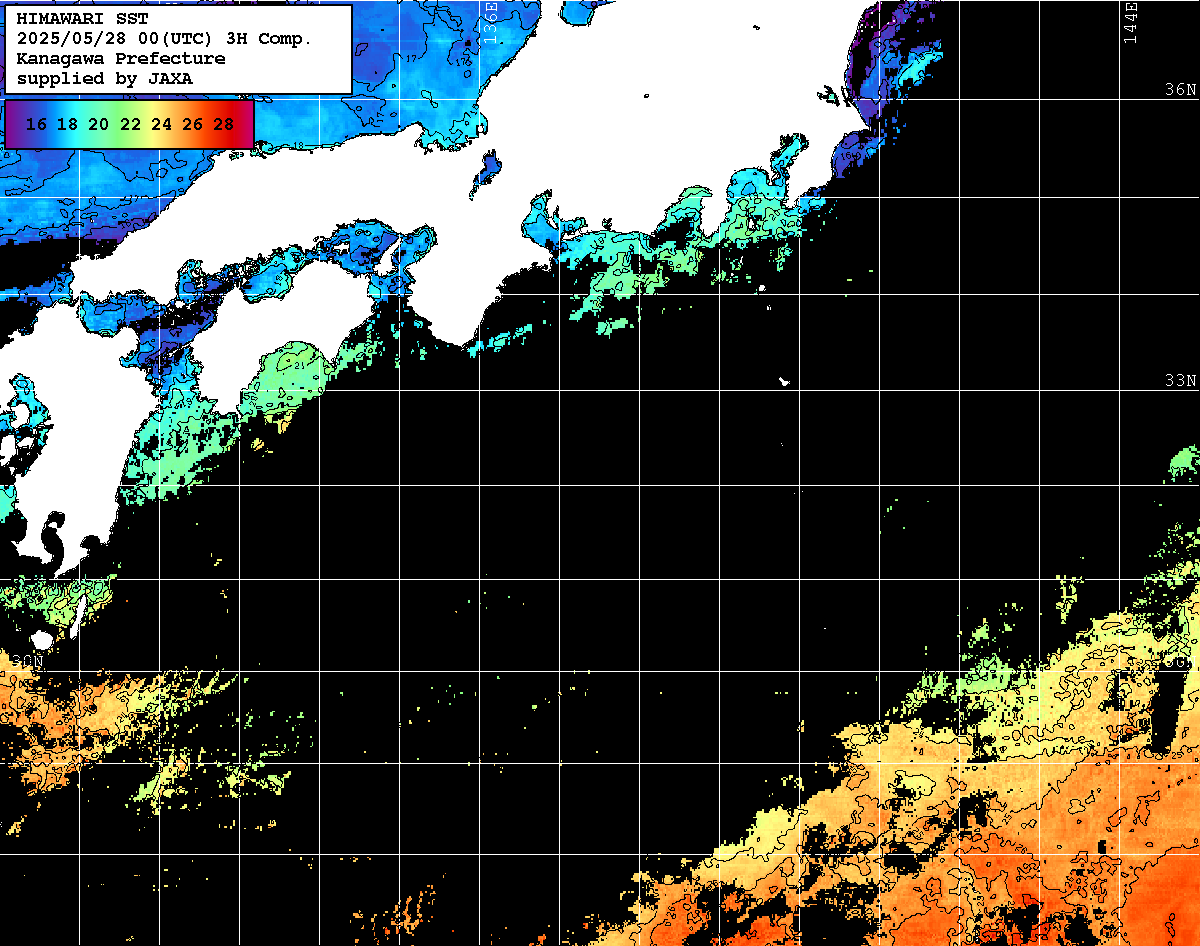Pick the 22 degree value on color scale
This screenshot has width=1200, height=946.
[x=130, y=125]
